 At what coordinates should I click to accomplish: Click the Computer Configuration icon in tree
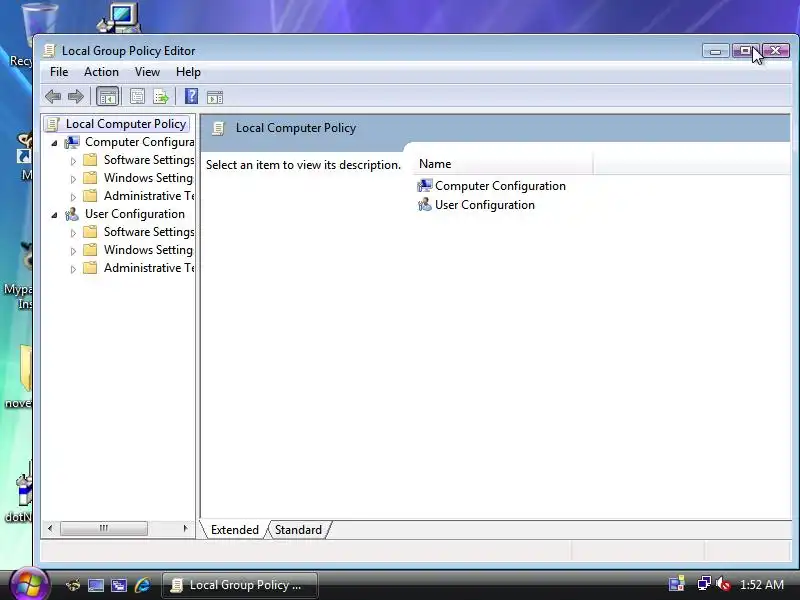click(72, 142)
